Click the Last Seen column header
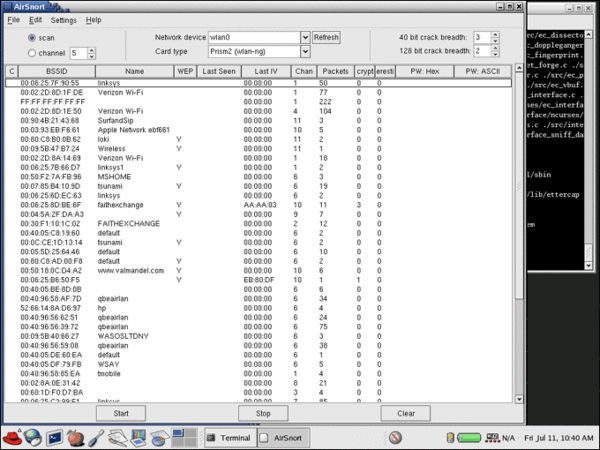The image size is (600, 450). pyautogui.click(x=219, y=71)
